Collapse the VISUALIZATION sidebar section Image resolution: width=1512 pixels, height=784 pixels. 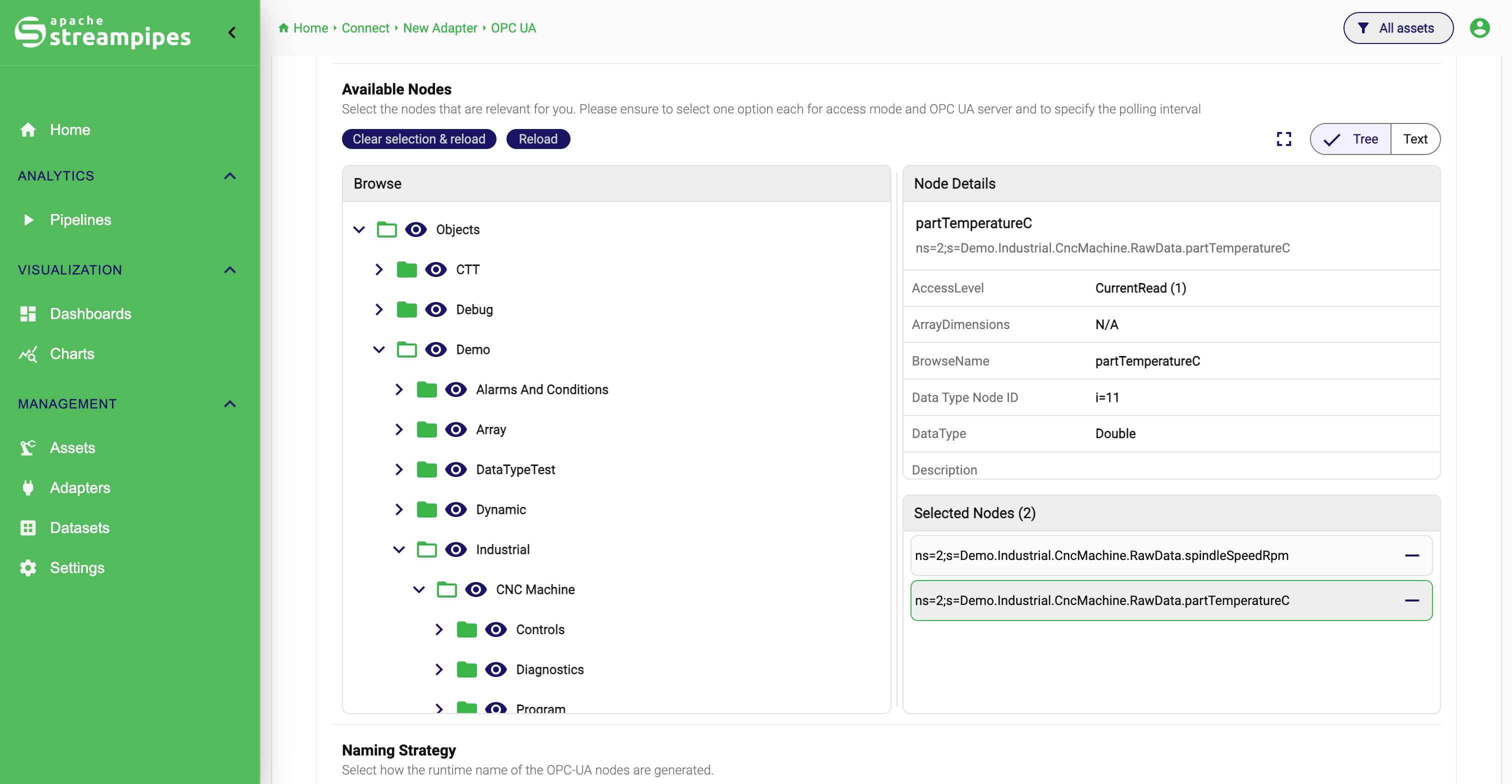point(229,270)
